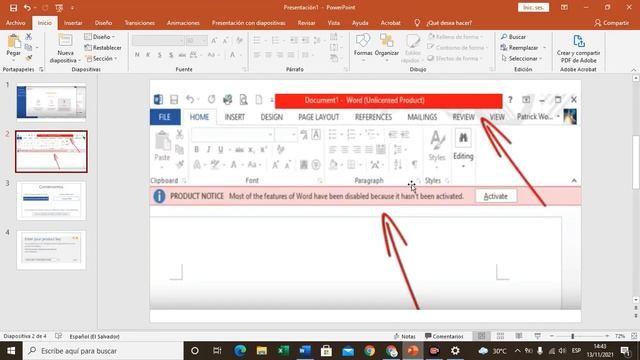Click Buscar magnifier in Edición group
Viewport: 640px width, 360px height.
click(x=513, y=37)
